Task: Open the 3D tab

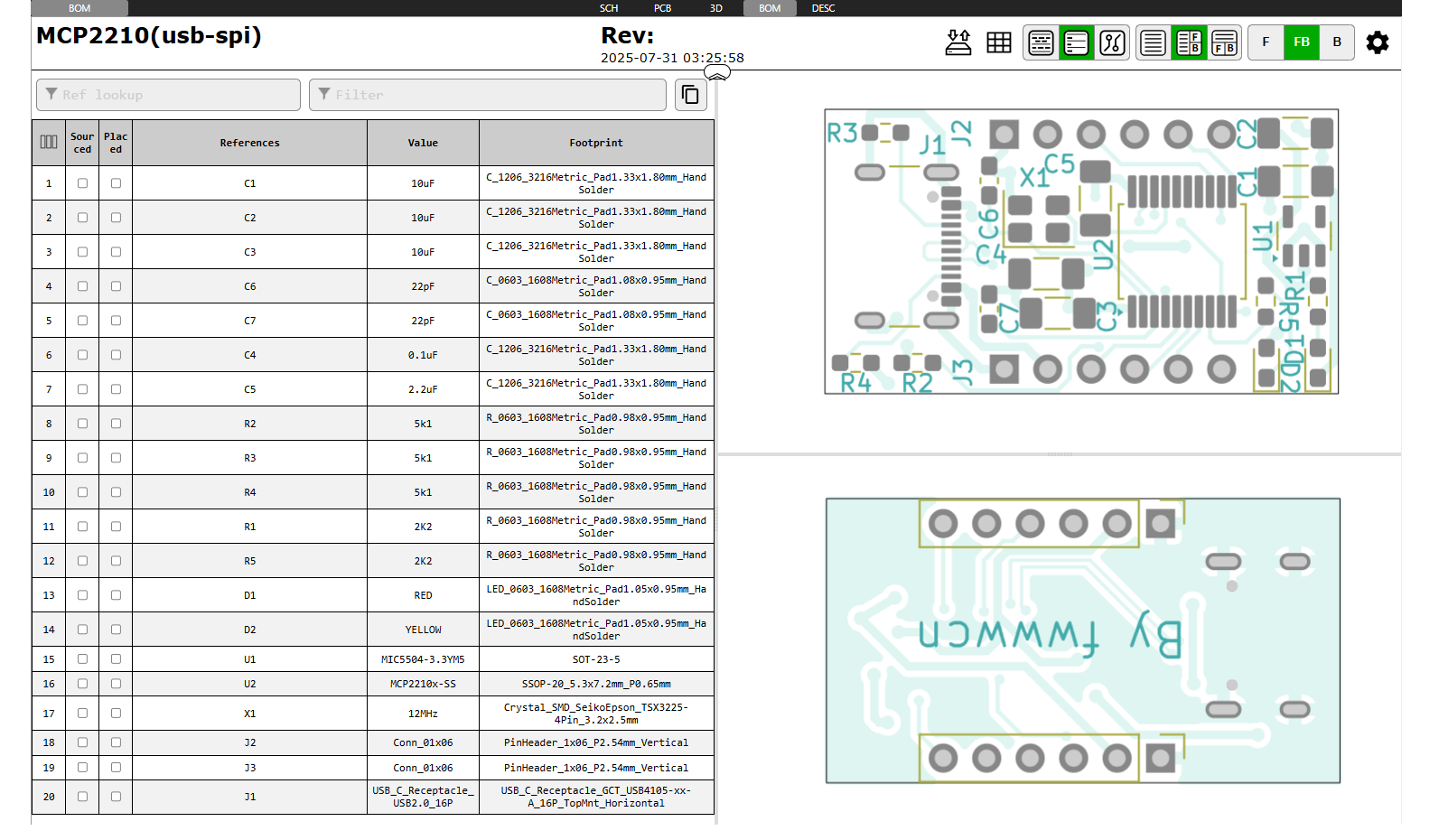Action: click(x=716, y=8)
